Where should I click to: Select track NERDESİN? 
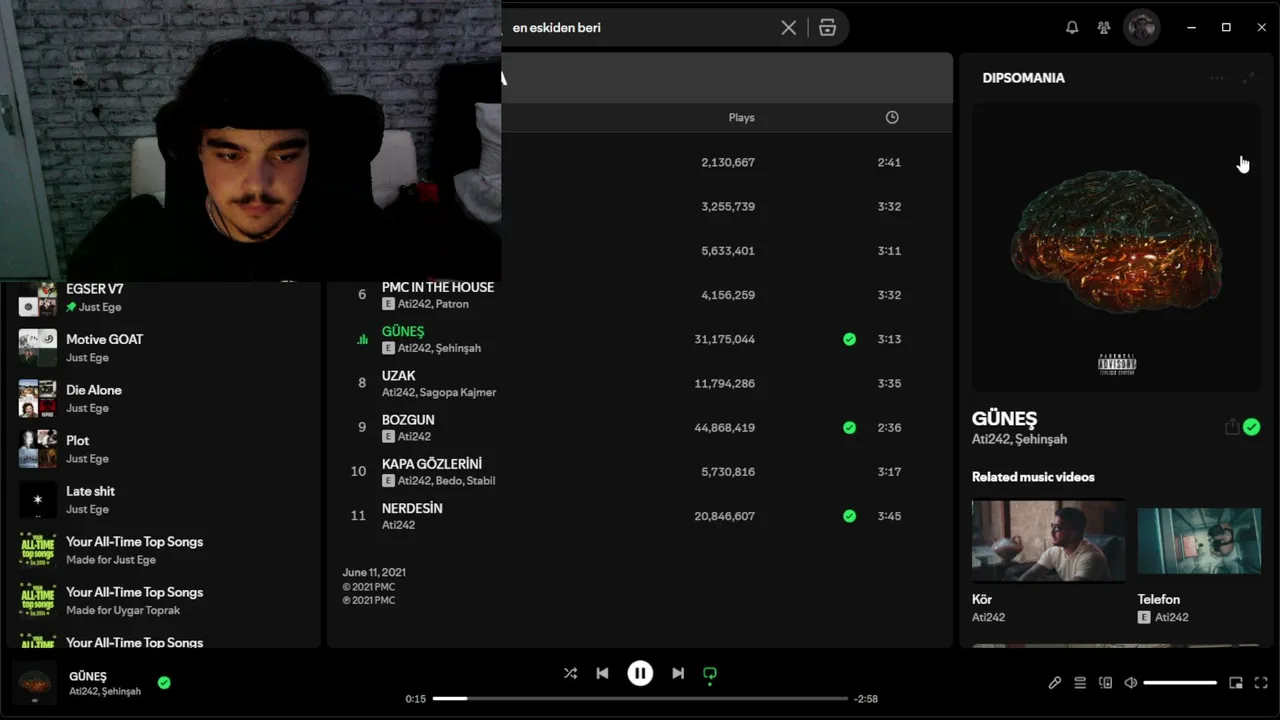click(412, 508)
